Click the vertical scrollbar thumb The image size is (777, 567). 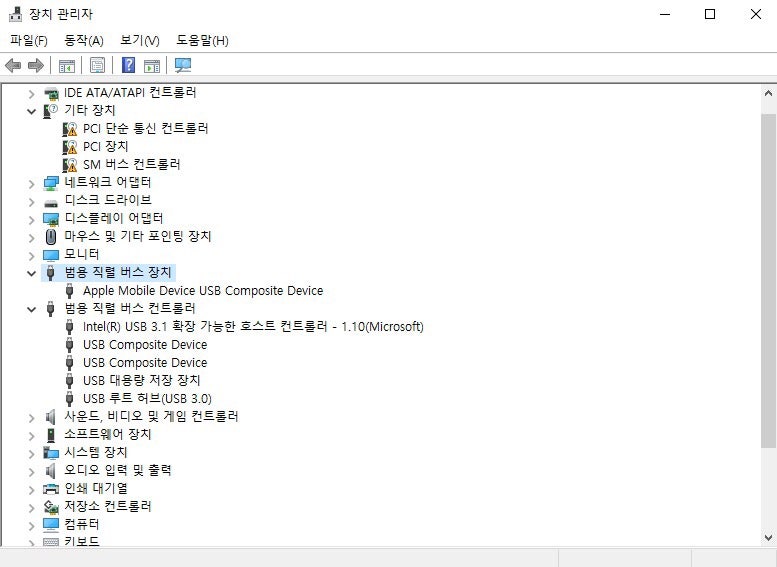[x=769, y=281]
